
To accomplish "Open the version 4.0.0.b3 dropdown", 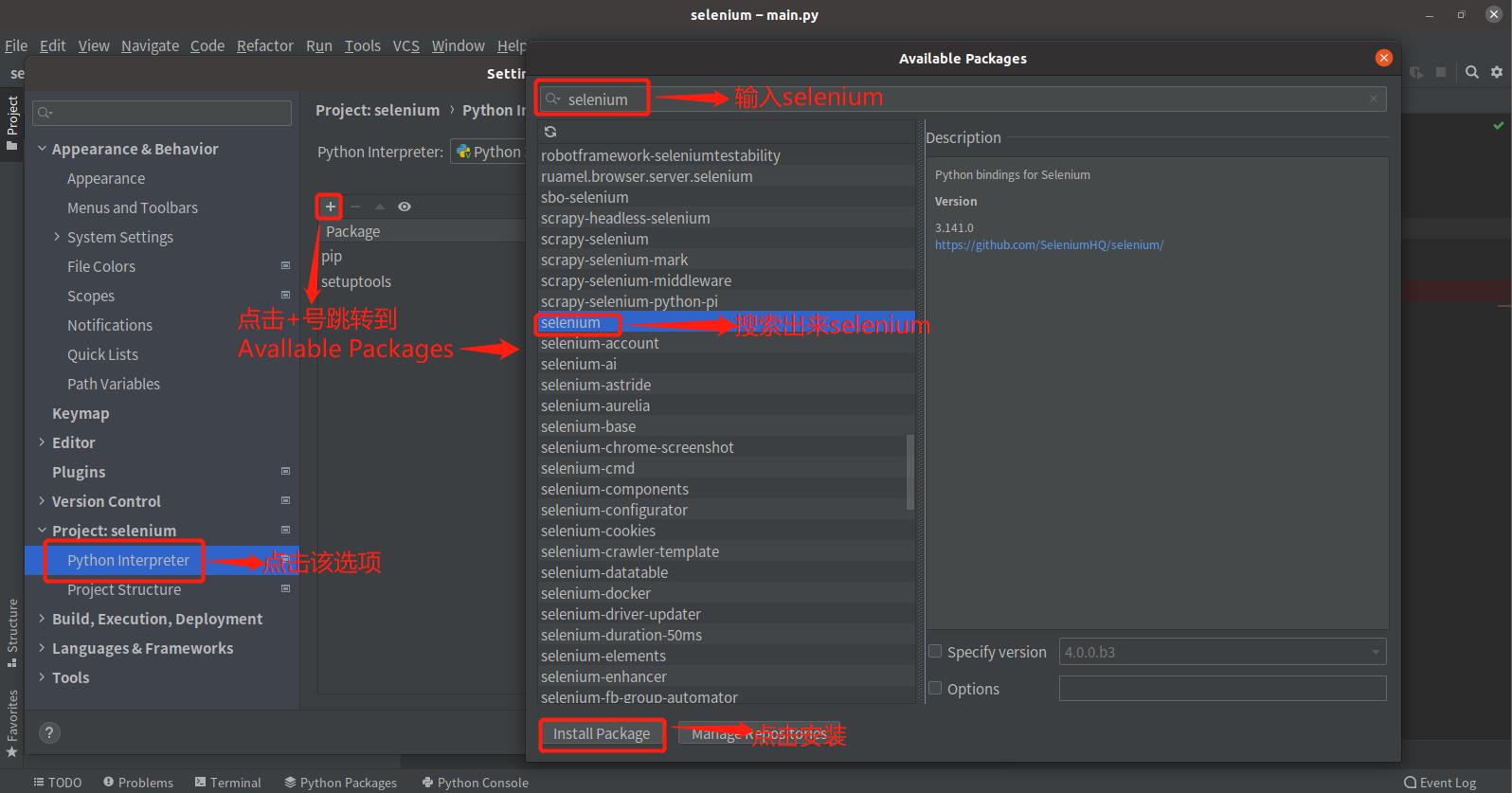I will [x=1222, y=652].
